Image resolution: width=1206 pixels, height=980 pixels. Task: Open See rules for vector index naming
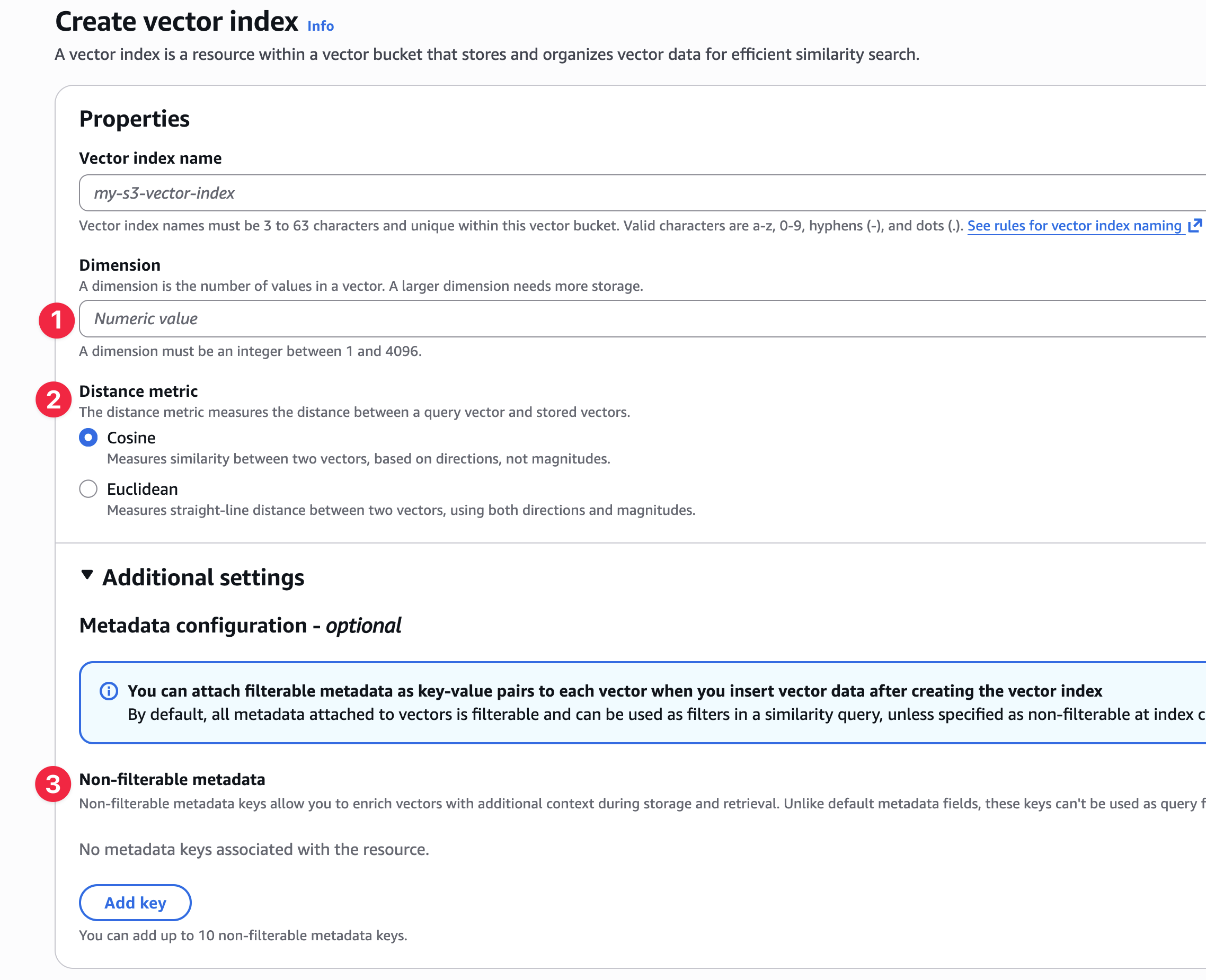1075,226
